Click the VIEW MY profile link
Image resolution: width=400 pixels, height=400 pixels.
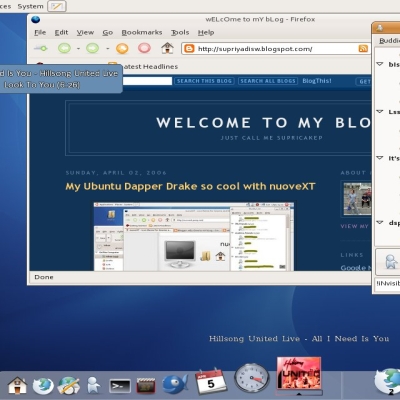pos(355,226)
